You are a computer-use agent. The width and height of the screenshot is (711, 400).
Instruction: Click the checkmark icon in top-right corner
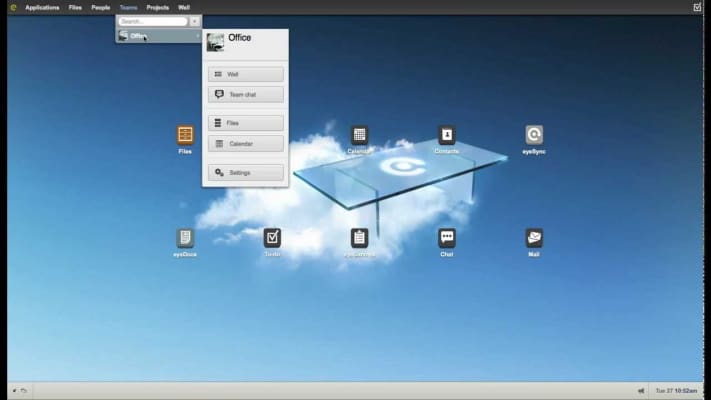click(x=697, y=7)
